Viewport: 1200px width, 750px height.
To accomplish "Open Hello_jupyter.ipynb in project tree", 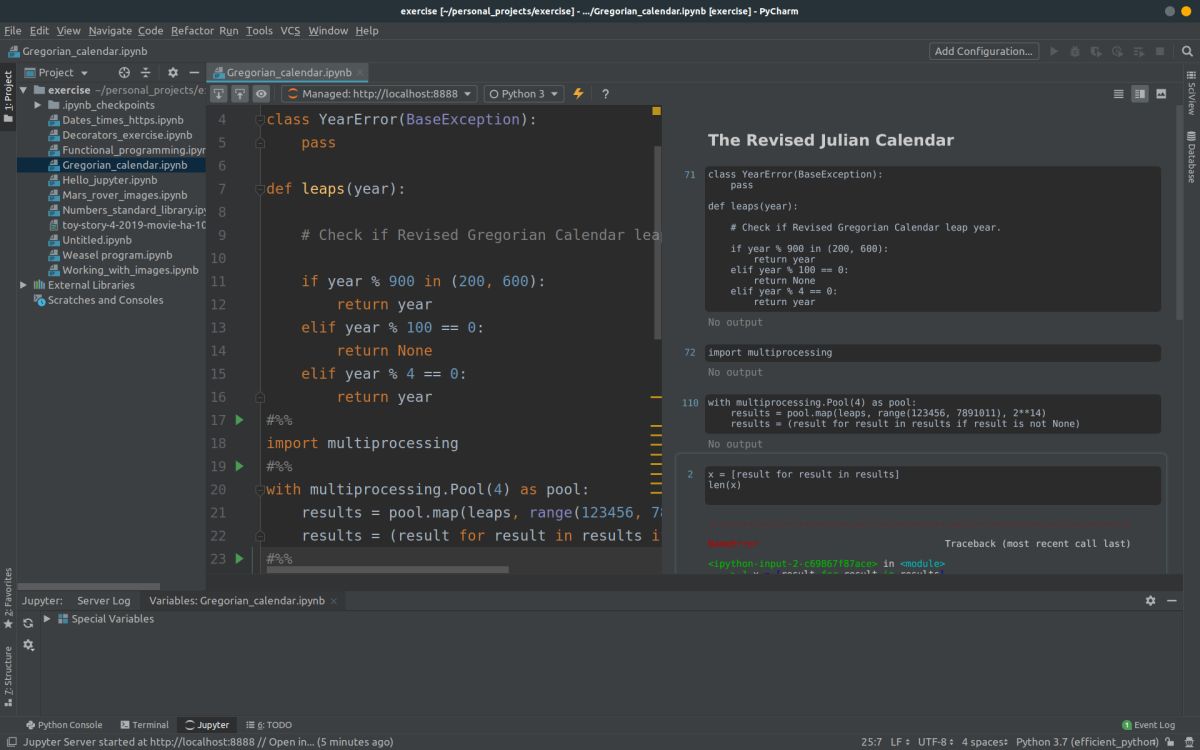I will click(110, 180).
